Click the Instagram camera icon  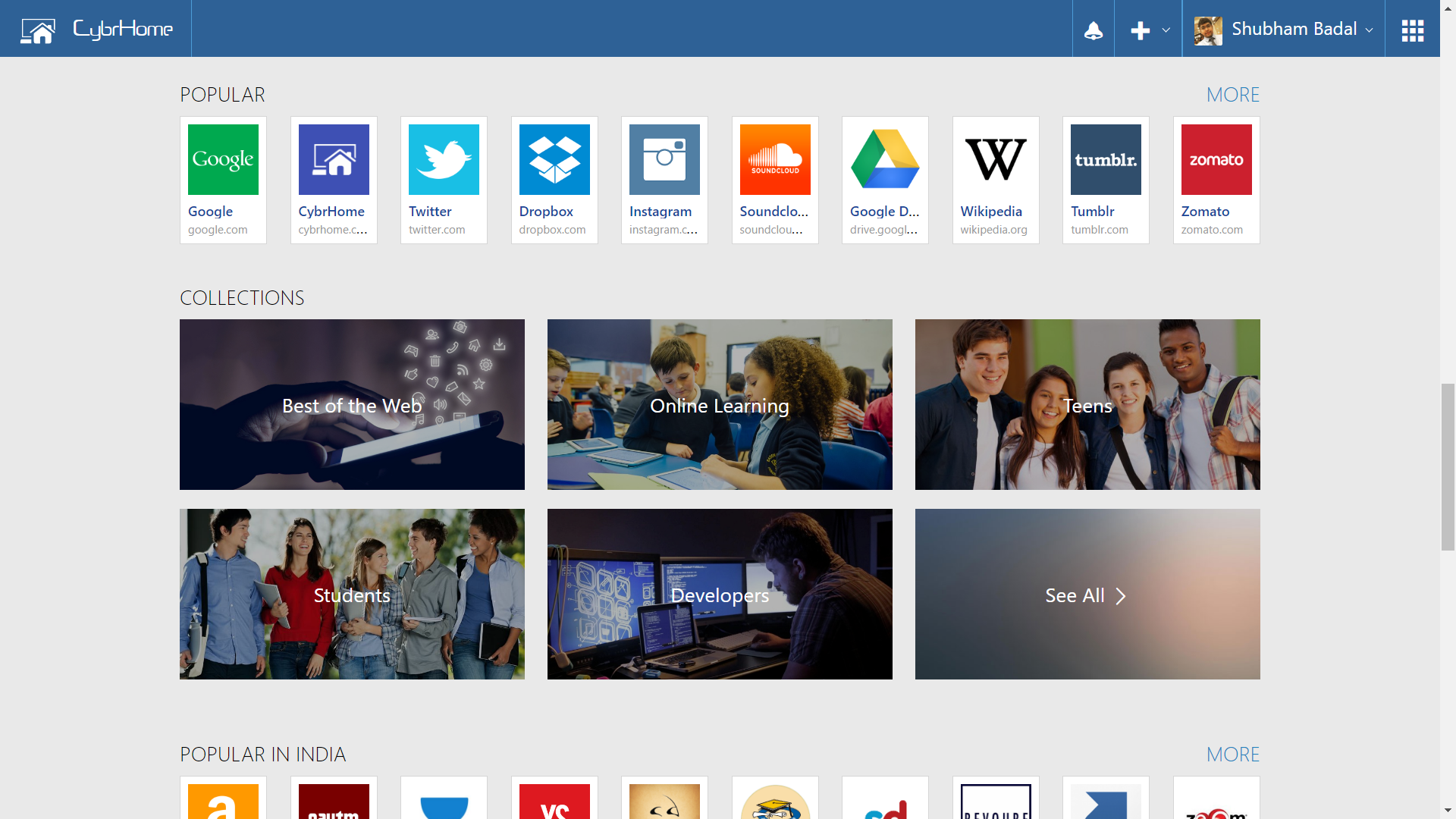664,159
